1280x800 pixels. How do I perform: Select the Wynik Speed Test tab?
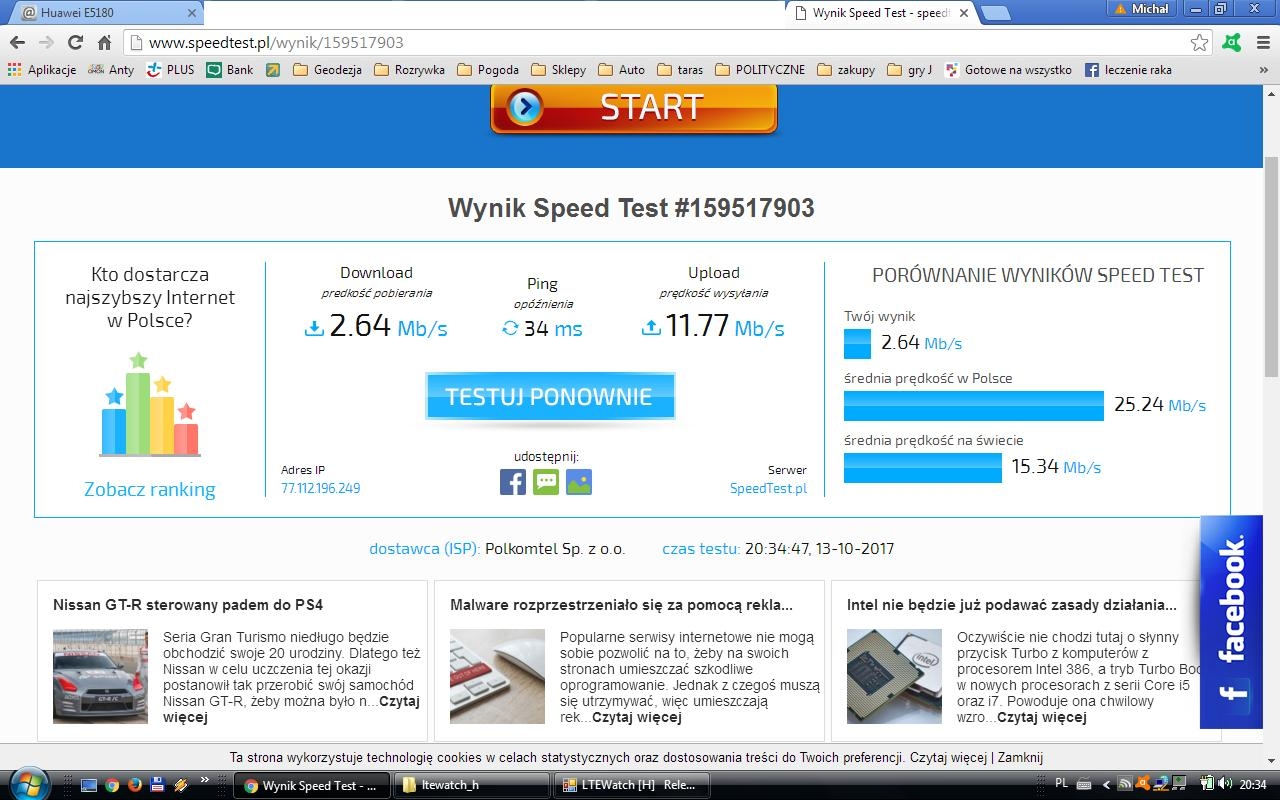(x=880, y=12)
